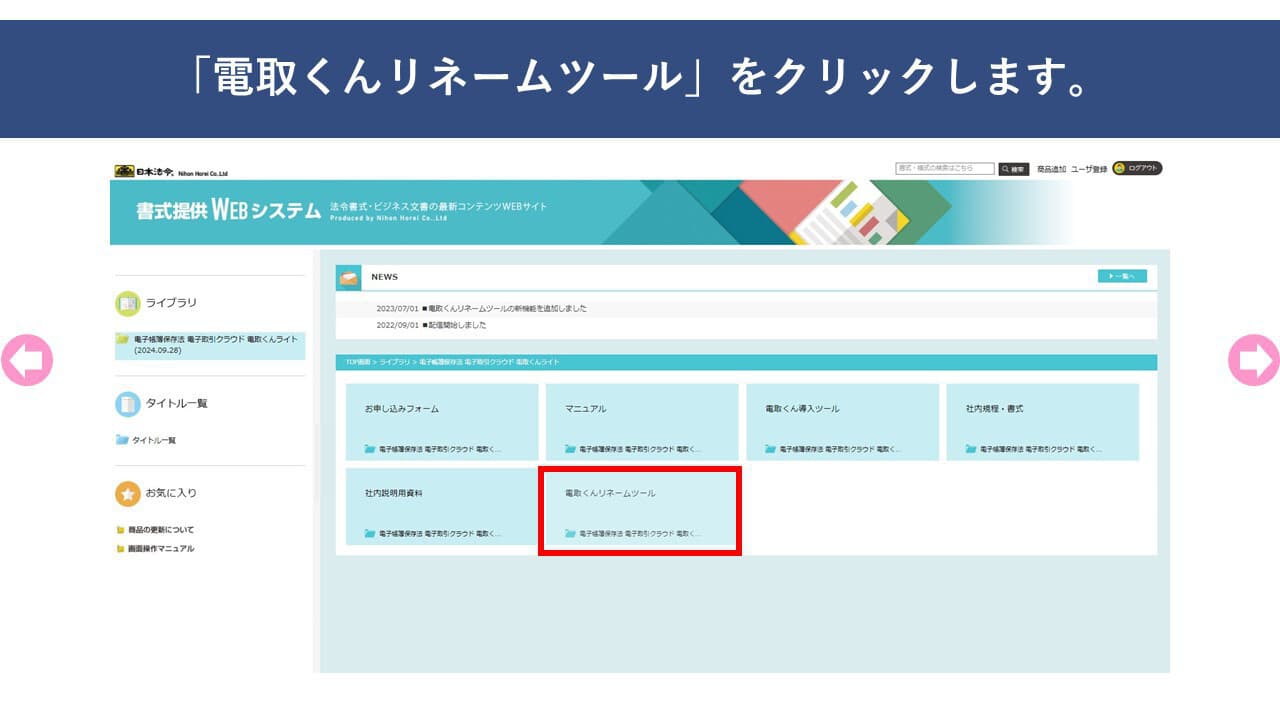Open the 社内説明用資料 card title
Viewport: 1280px width, 720px height.
(393, 494)
